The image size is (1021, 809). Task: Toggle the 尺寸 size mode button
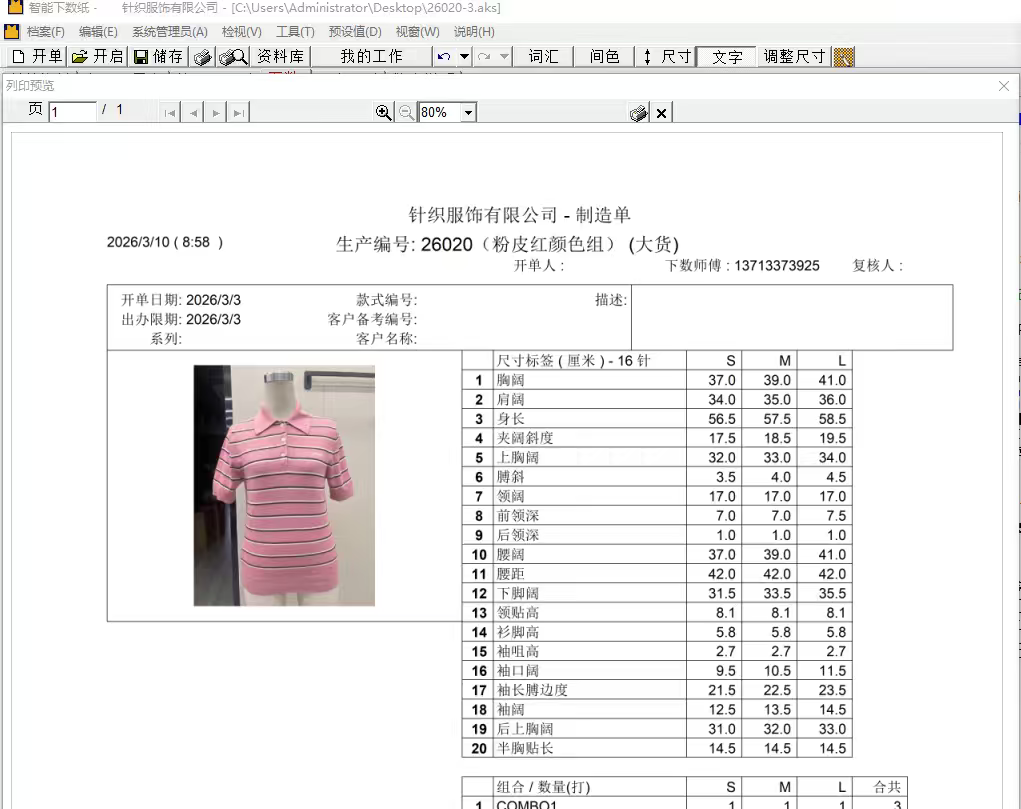point(666,57)
